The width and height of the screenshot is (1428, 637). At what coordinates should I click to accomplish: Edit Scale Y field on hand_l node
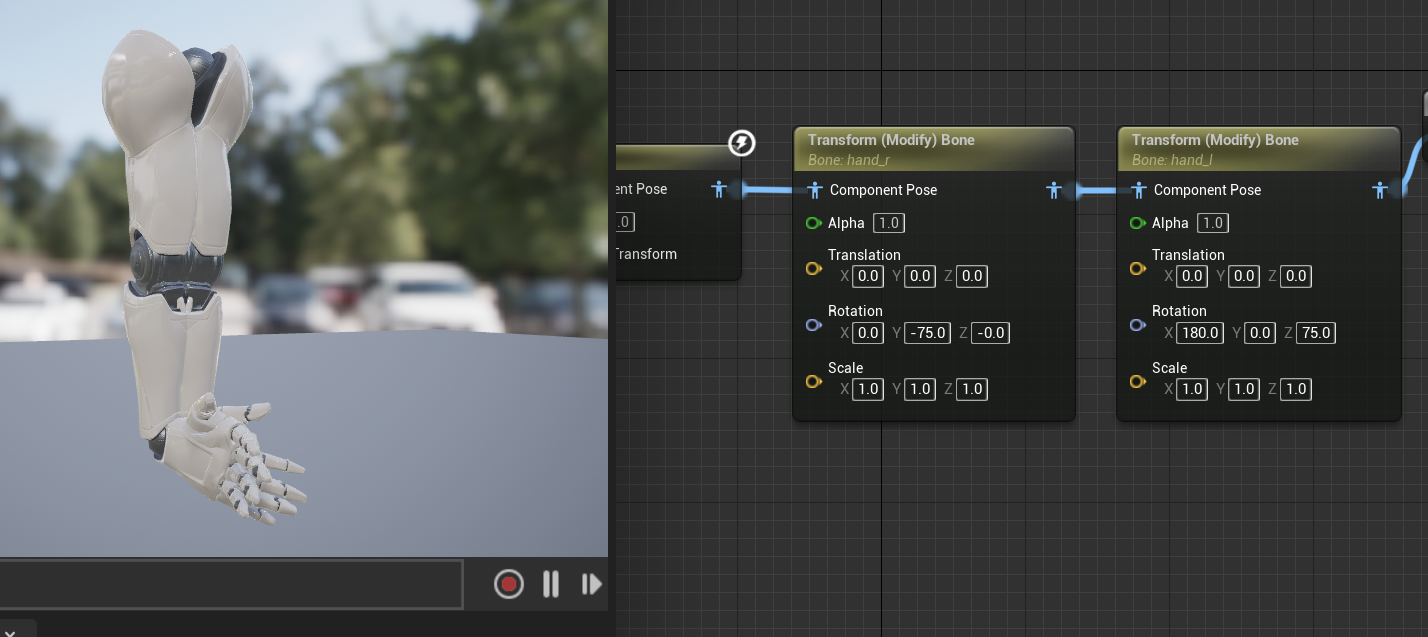coord(1244,389)
